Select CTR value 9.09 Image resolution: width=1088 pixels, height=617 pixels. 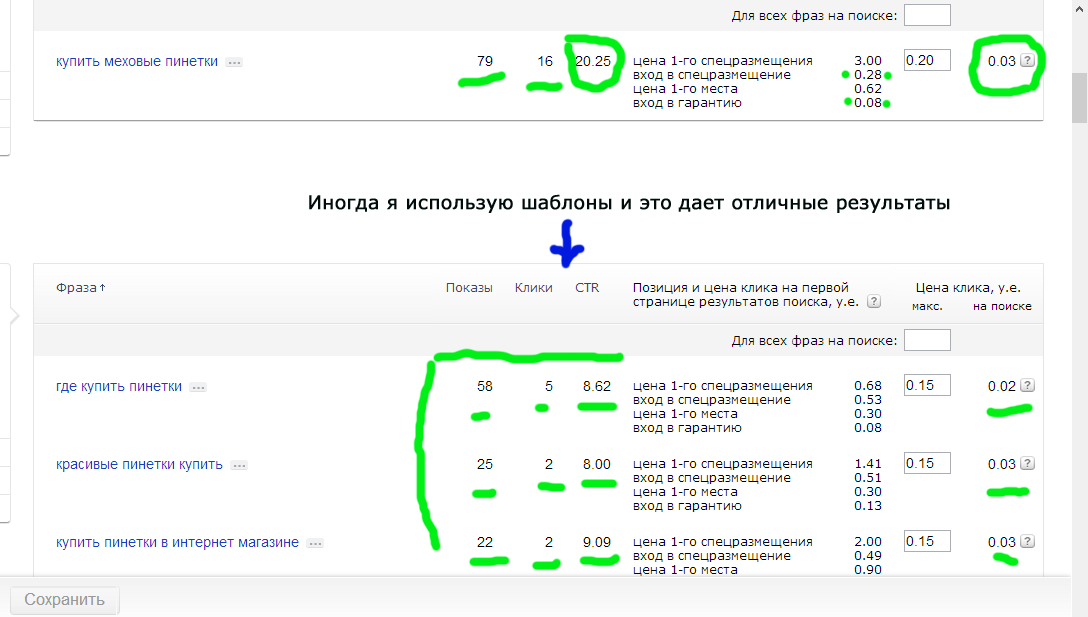597,542
